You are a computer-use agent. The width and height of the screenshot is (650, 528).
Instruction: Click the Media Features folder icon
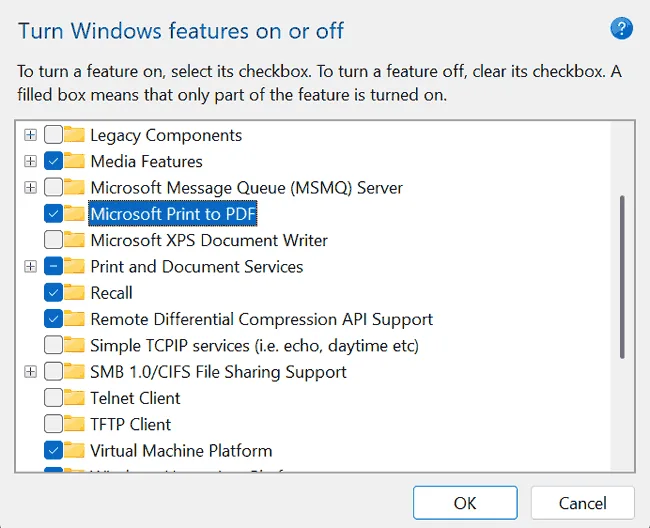point(75,161)
